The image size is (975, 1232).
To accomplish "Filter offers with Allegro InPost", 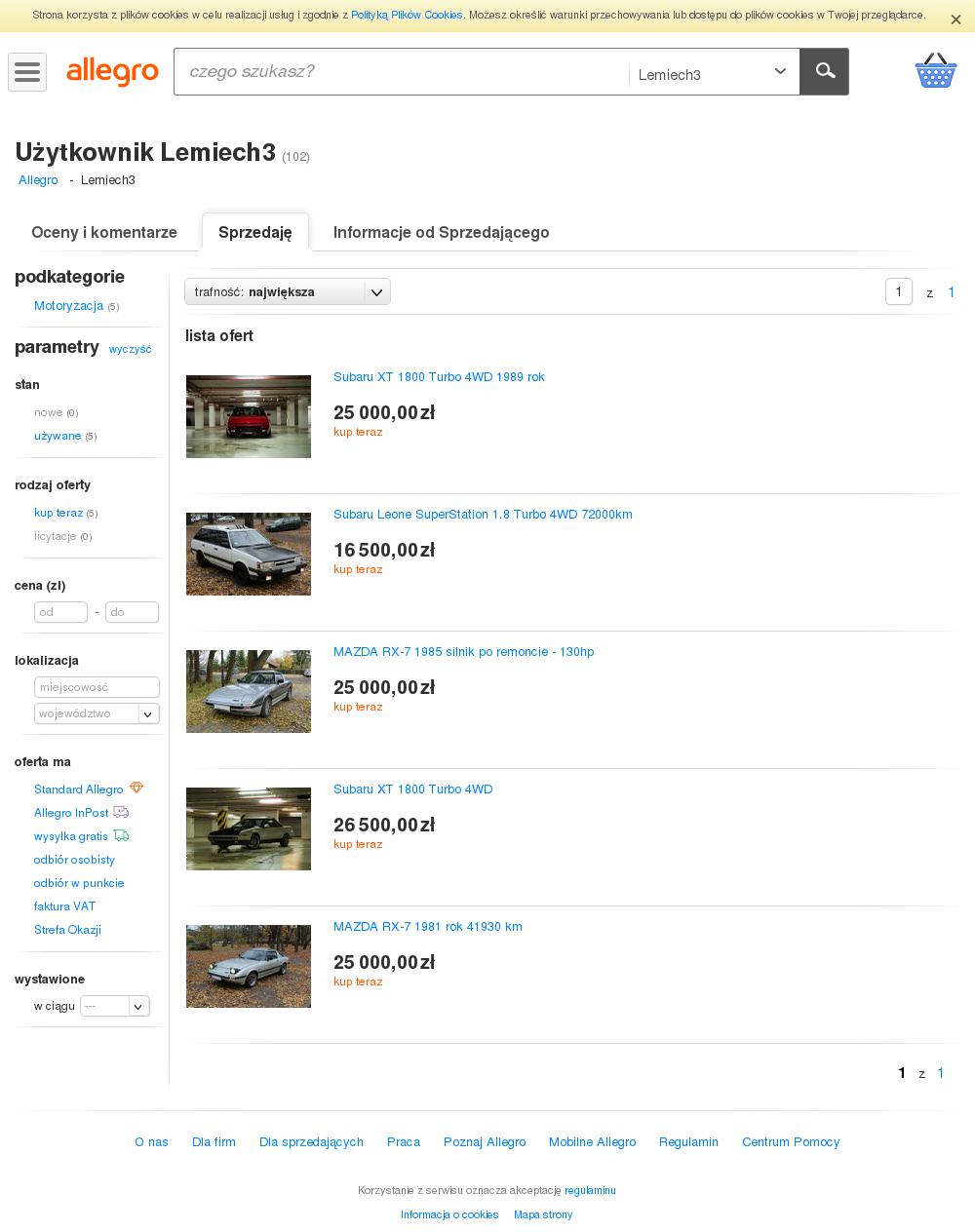I will (x=71, y=813).
